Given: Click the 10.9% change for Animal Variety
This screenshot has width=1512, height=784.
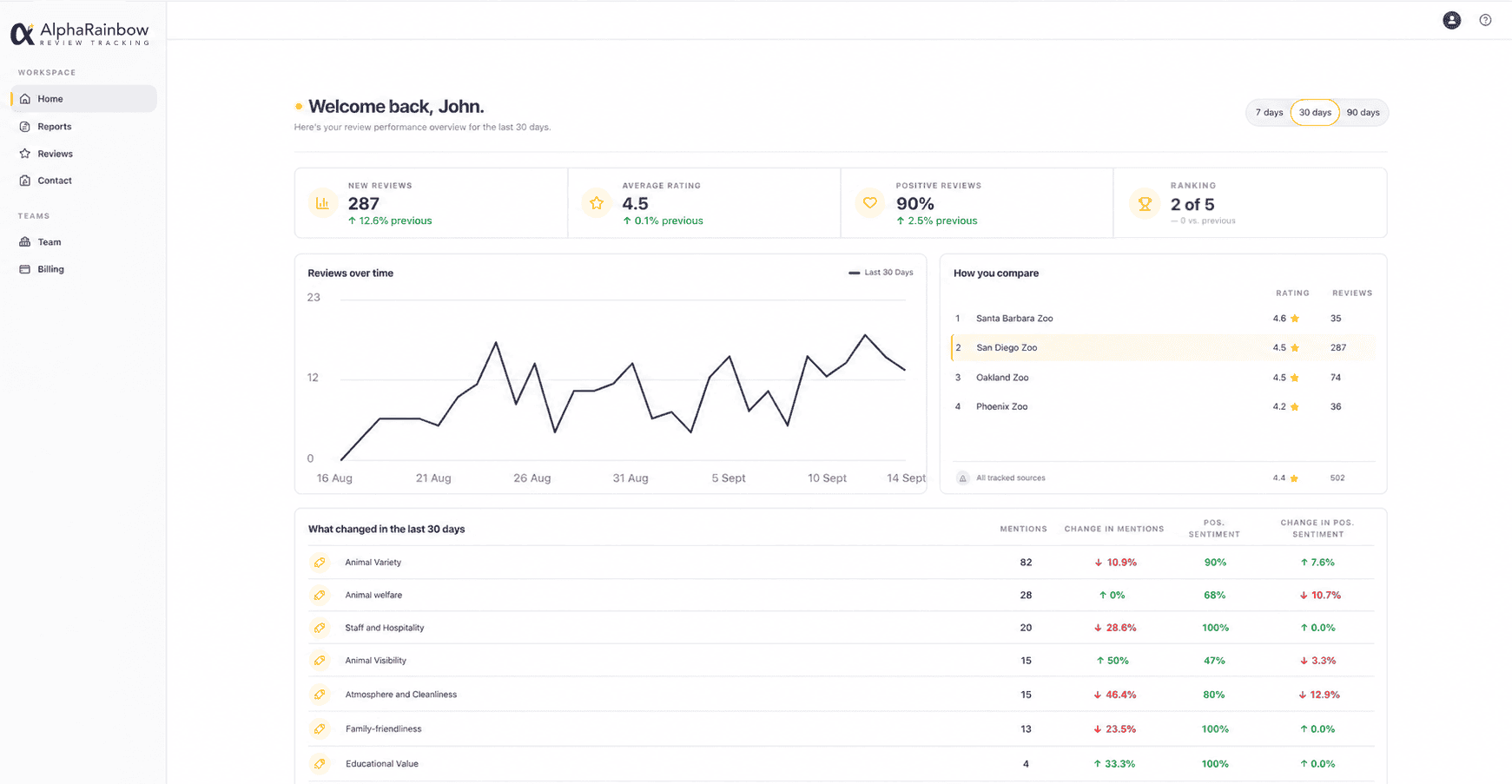Looking at the screenshot, I should (1115, 563).
